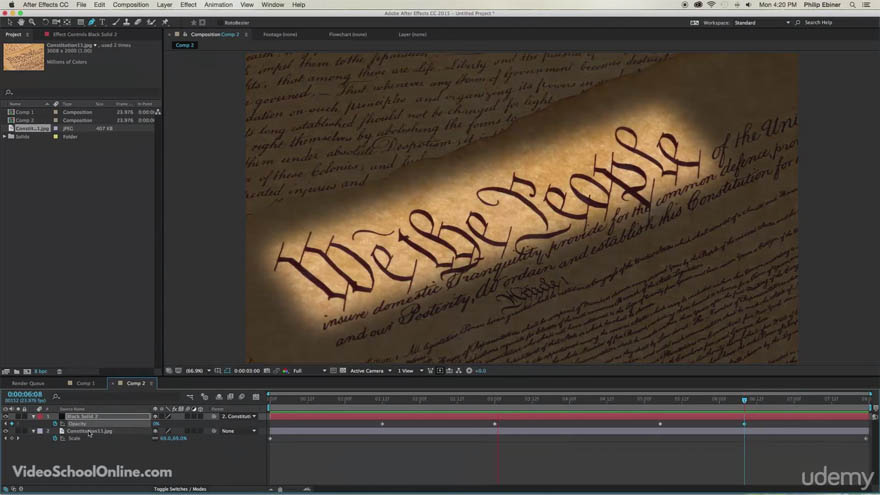
Task: Hide the Black Solid 2 layer eye
Action: point(6,416)
